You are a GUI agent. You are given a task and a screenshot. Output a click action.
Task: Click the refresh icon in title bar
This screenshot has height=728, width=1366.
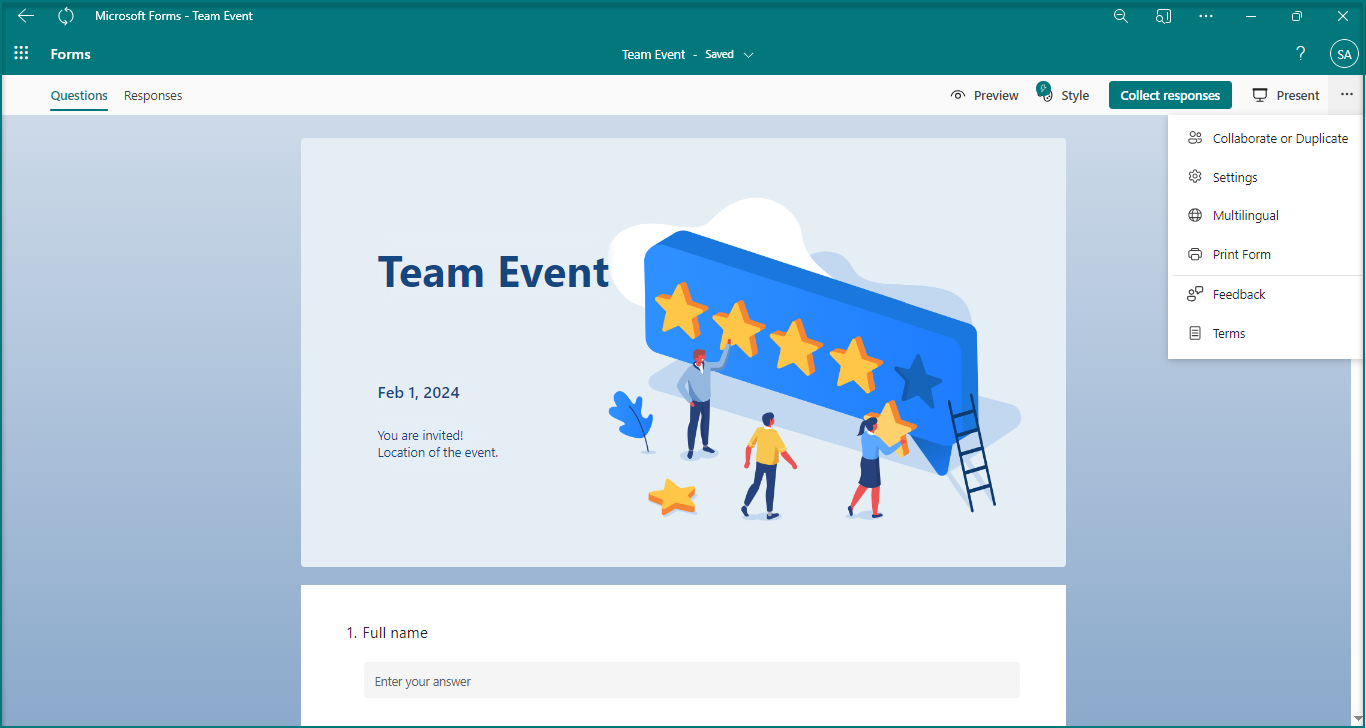(x=66, y=16)
